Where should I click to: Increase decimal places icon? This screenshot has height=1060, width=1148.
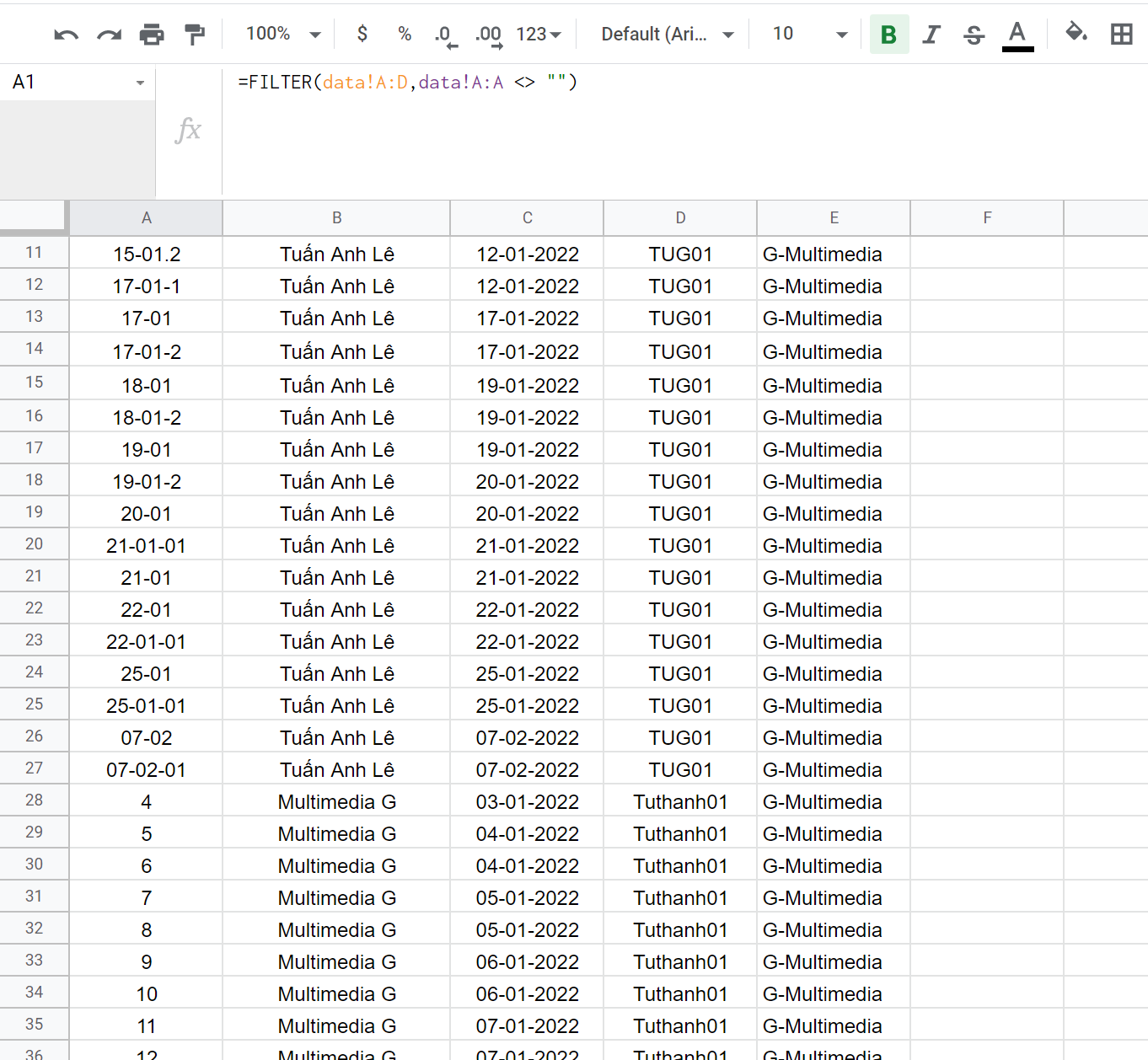pos(488,35)
